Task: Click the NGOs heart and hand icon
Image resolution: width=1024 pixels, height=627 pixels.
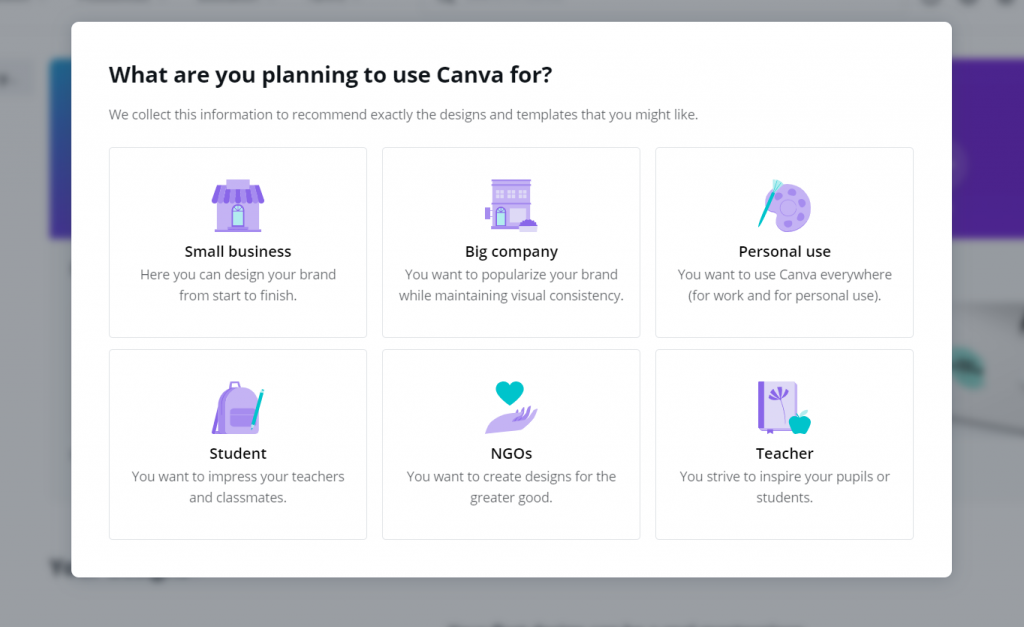Action: point(511,408)
